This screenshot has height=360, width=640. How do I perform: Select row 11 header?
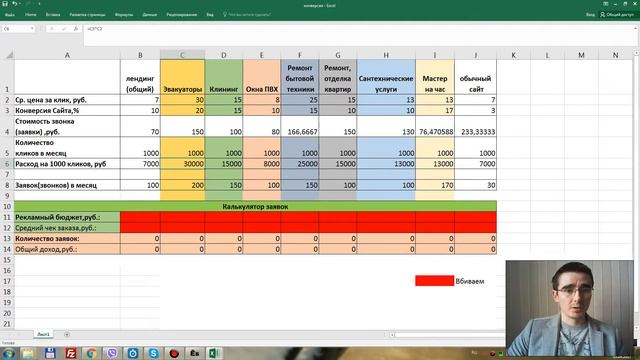click(x=7, y=217)
